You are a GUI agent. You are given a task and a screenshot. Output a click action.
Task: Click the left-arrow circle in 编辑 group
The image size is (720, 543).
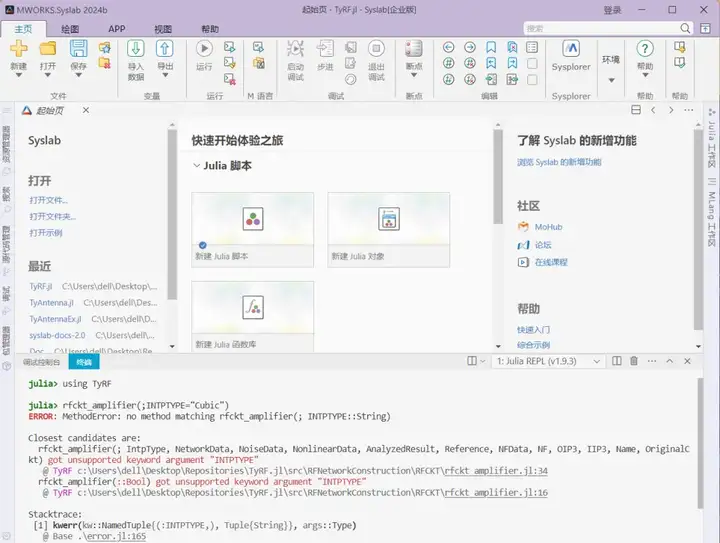click(x=449, y=47)
